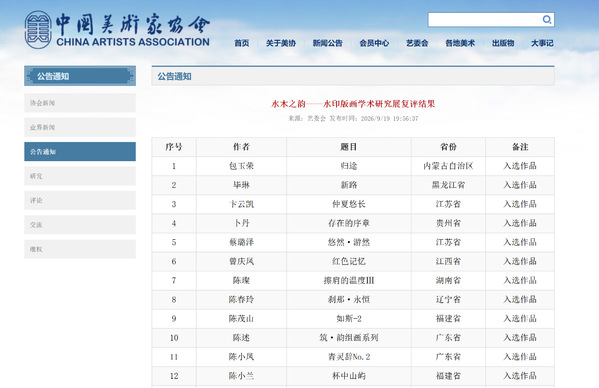Click the search magnifier icon
Viewport: 599px width, 388px height.
[x=547, y=19]
